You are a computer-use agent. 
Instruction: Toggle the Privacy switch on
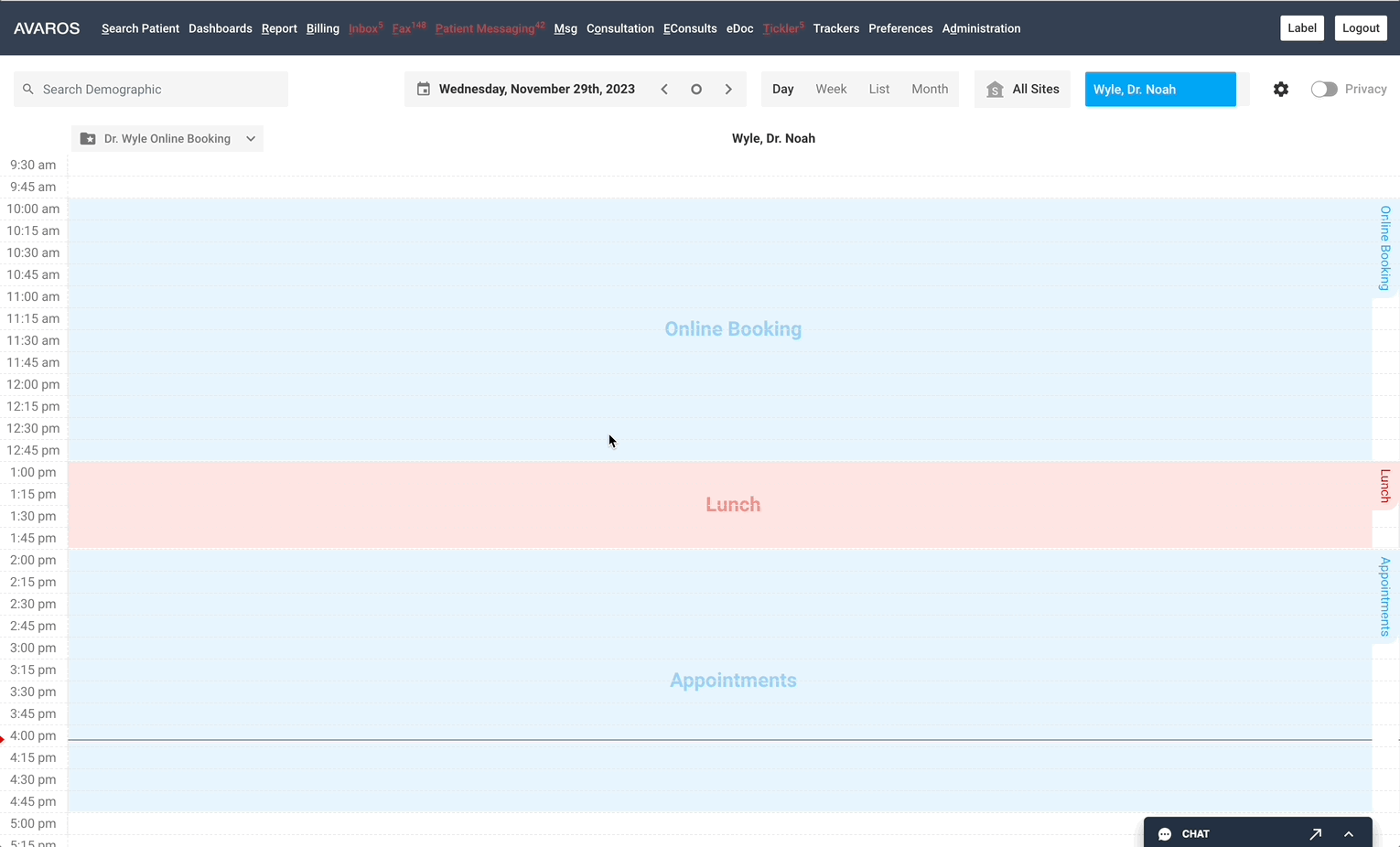pos(1324,89)
